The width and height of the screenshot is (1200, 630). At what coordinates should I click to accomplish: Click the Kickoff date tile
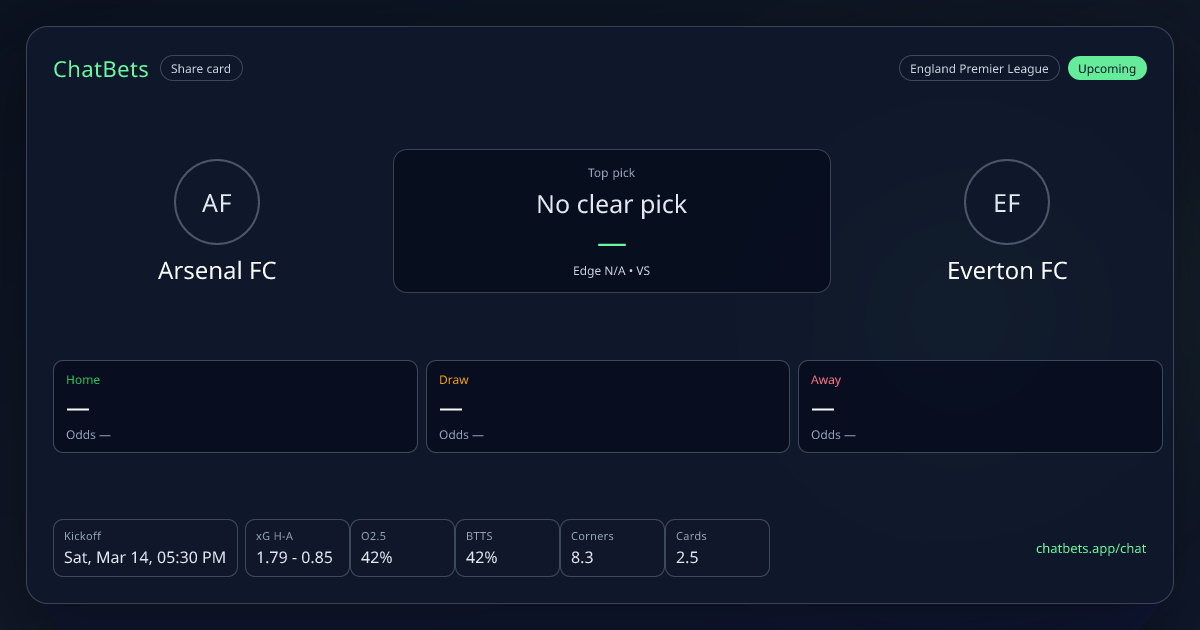pos(145,548)
